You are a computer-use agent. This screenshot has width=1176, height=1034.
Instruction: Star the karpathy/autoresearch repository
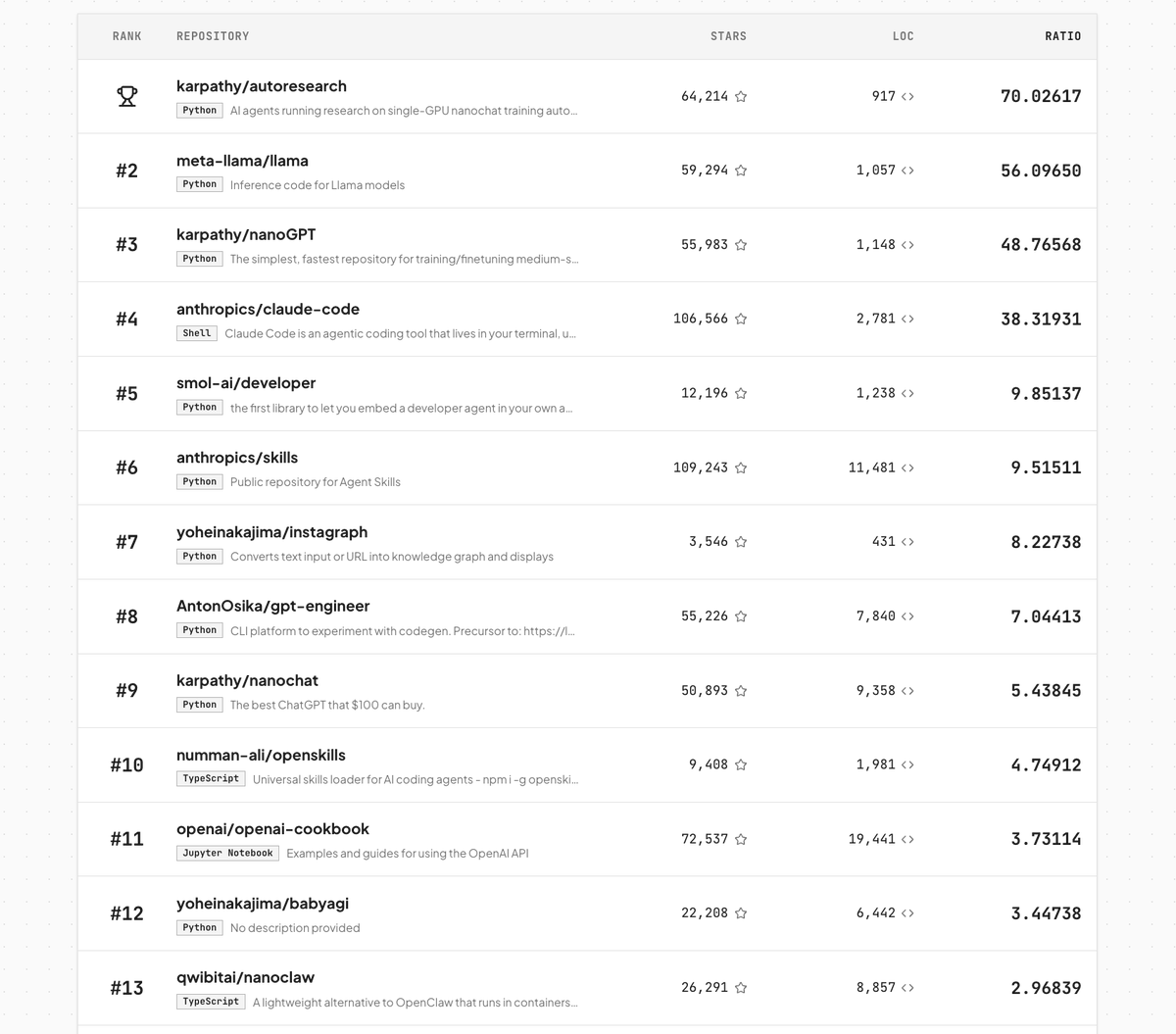click(x=741, y=96)
